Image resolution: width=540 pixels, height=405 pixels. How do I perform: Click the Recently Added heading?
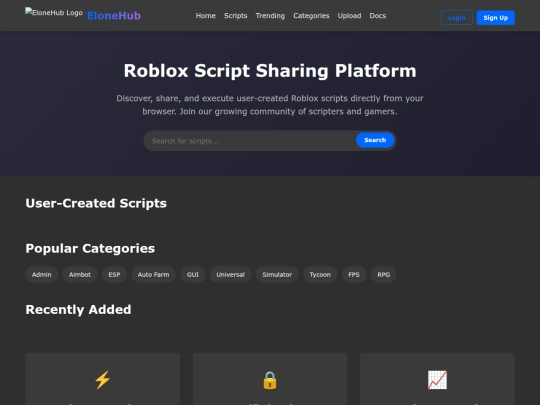[x=79, y=309]
